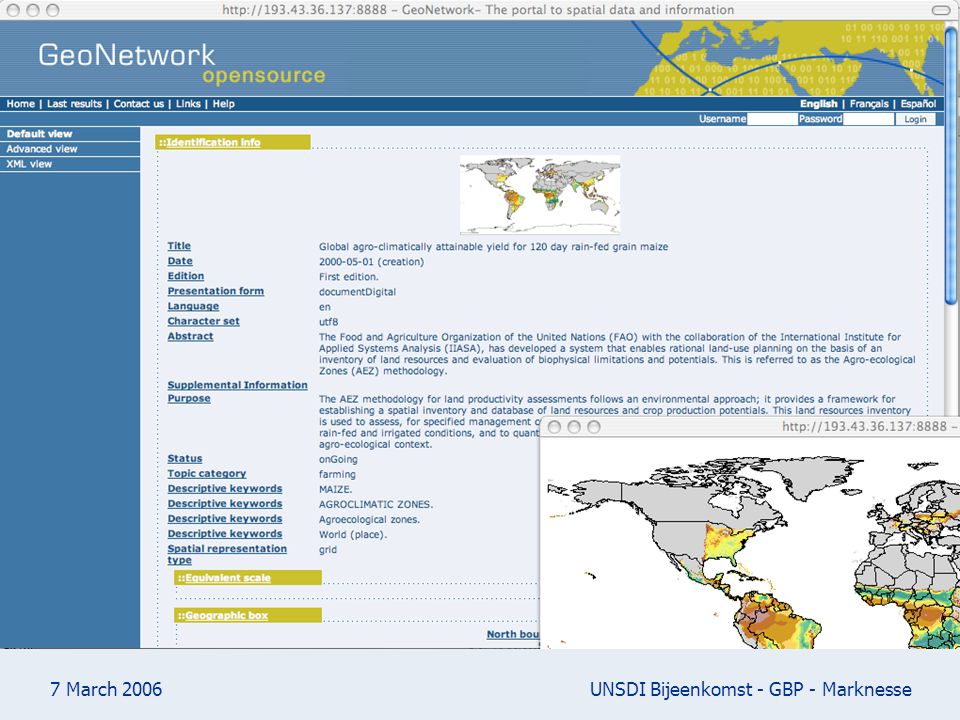Click Descriptive keywords label beside Agroecological zones

point(225,519)
